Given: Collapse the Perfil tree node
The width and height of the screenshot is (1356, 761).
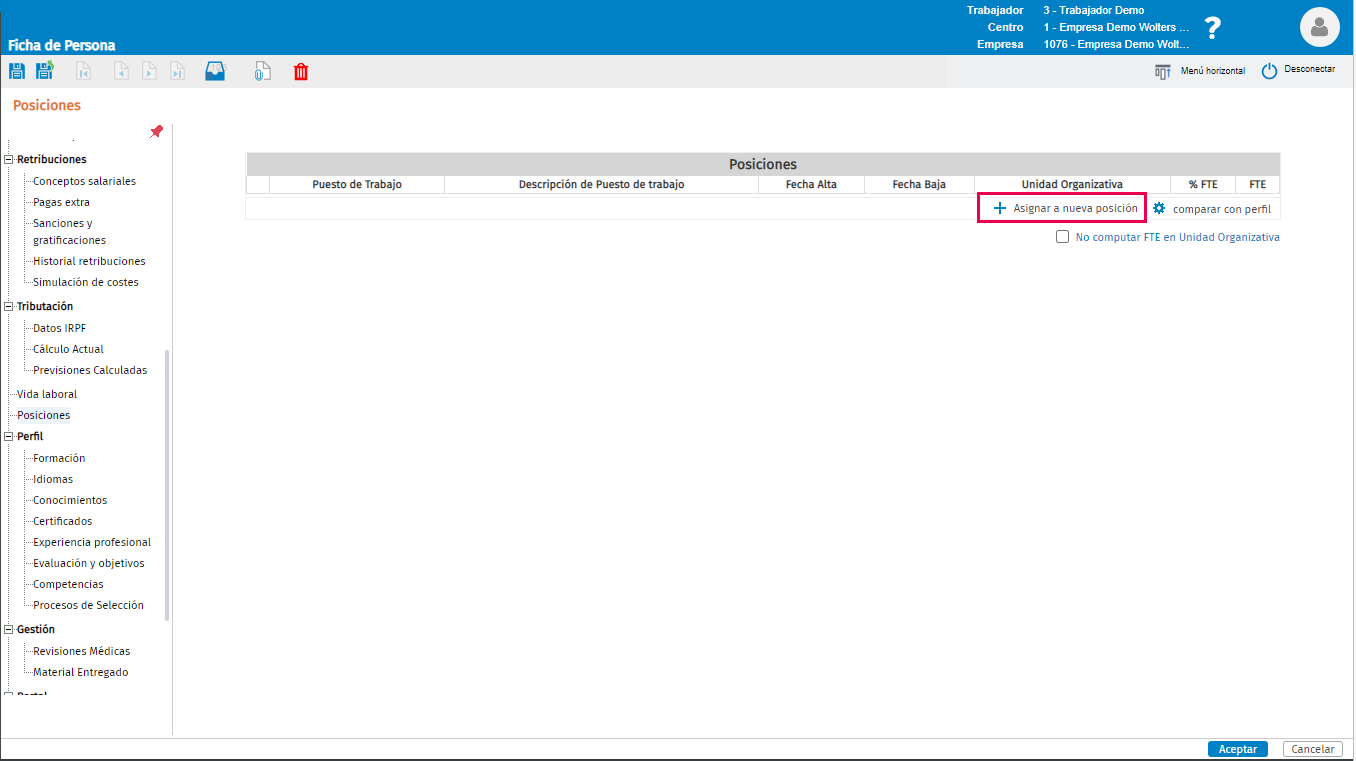Looking at the screenshot, I should point(10,436).
